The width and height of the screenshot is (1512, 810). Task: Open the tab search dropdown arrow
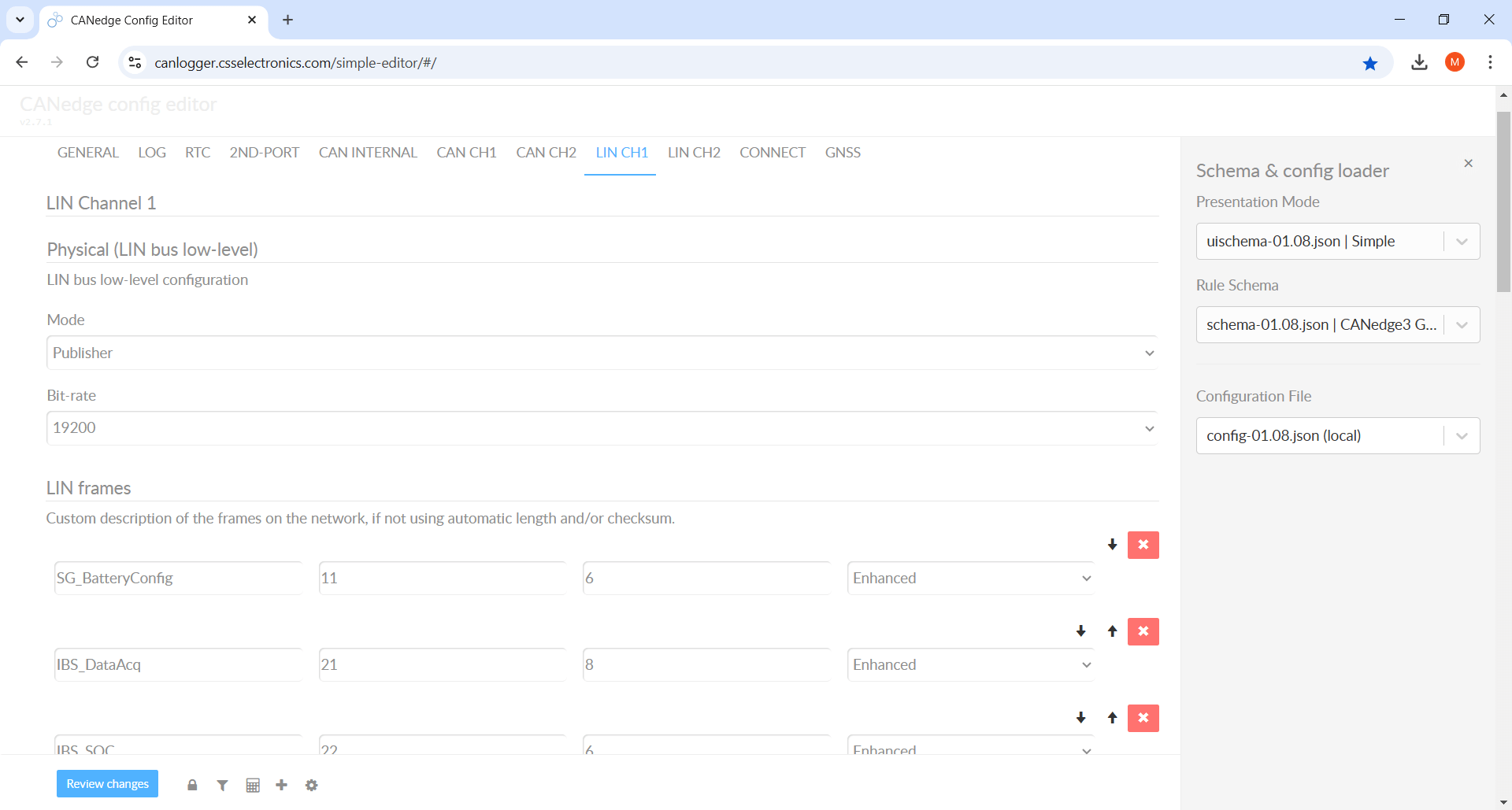(x=20, y=20)
